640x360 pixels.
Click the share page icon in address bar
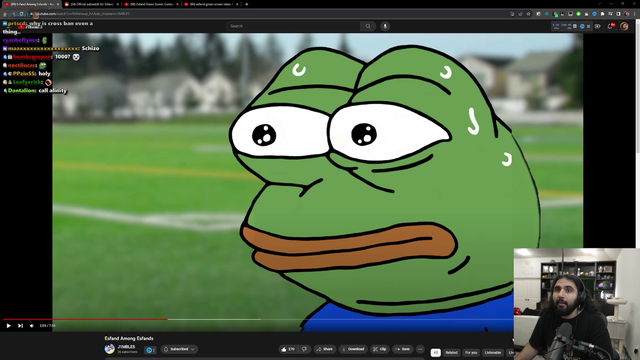click(x=520, y=14)
